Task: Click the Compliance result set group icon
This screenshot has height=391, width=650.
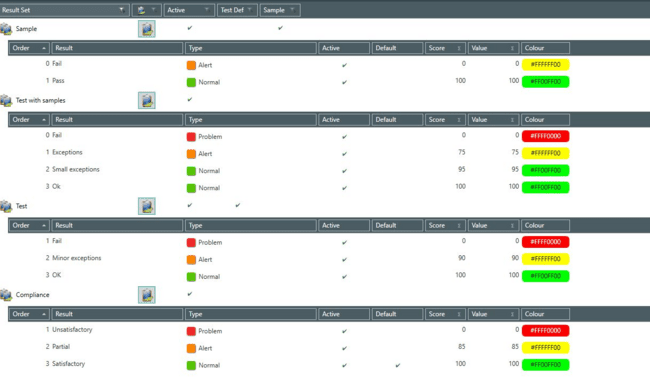Action: click(x=6, y=295)
